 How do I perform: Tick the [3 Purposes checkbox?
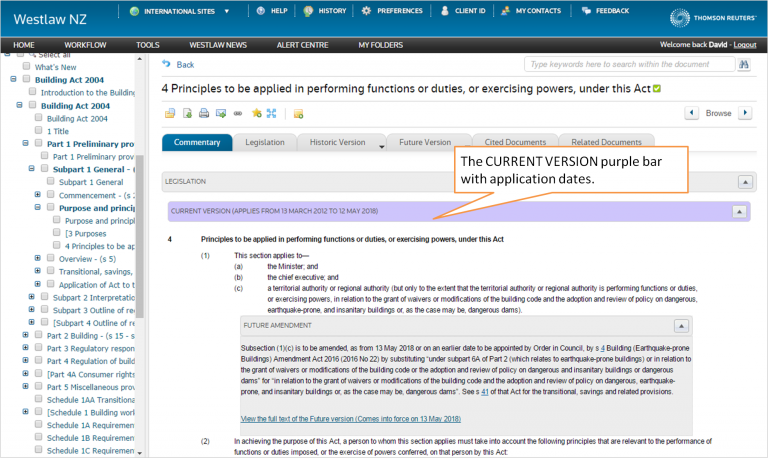tap(57, 233)
